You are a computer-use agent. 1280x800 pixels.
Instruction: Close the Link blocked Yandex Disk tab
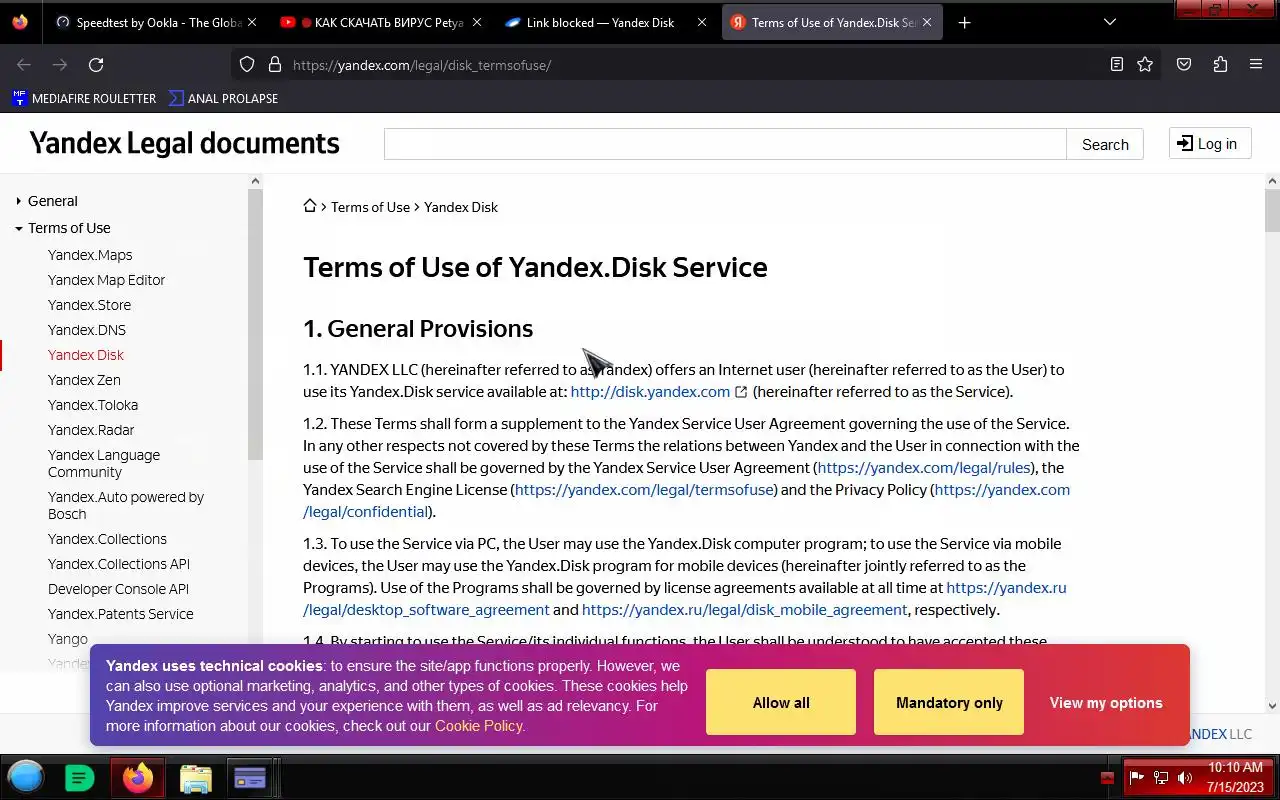[702, 22]
